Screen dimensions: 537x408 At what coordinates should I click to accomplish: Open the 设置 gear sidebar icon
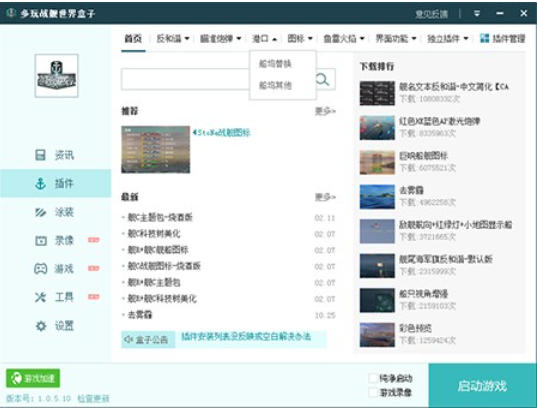click(x=41, y=326)
